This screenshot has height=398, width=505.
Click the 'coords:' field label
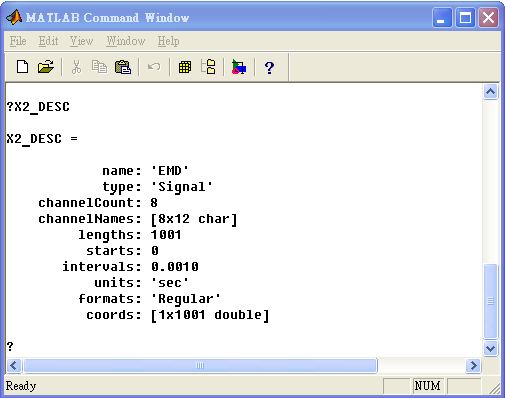tap(114, 315)
